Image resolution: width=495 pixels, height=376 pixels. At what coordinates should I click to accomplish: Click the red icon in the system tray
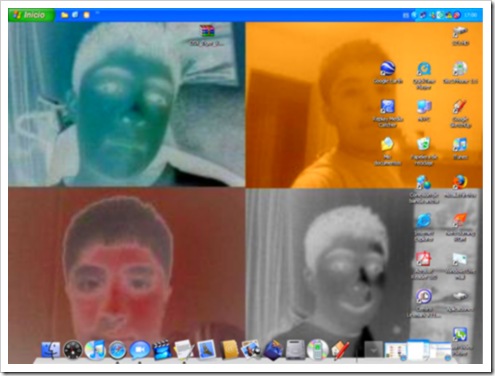[457, 15]
